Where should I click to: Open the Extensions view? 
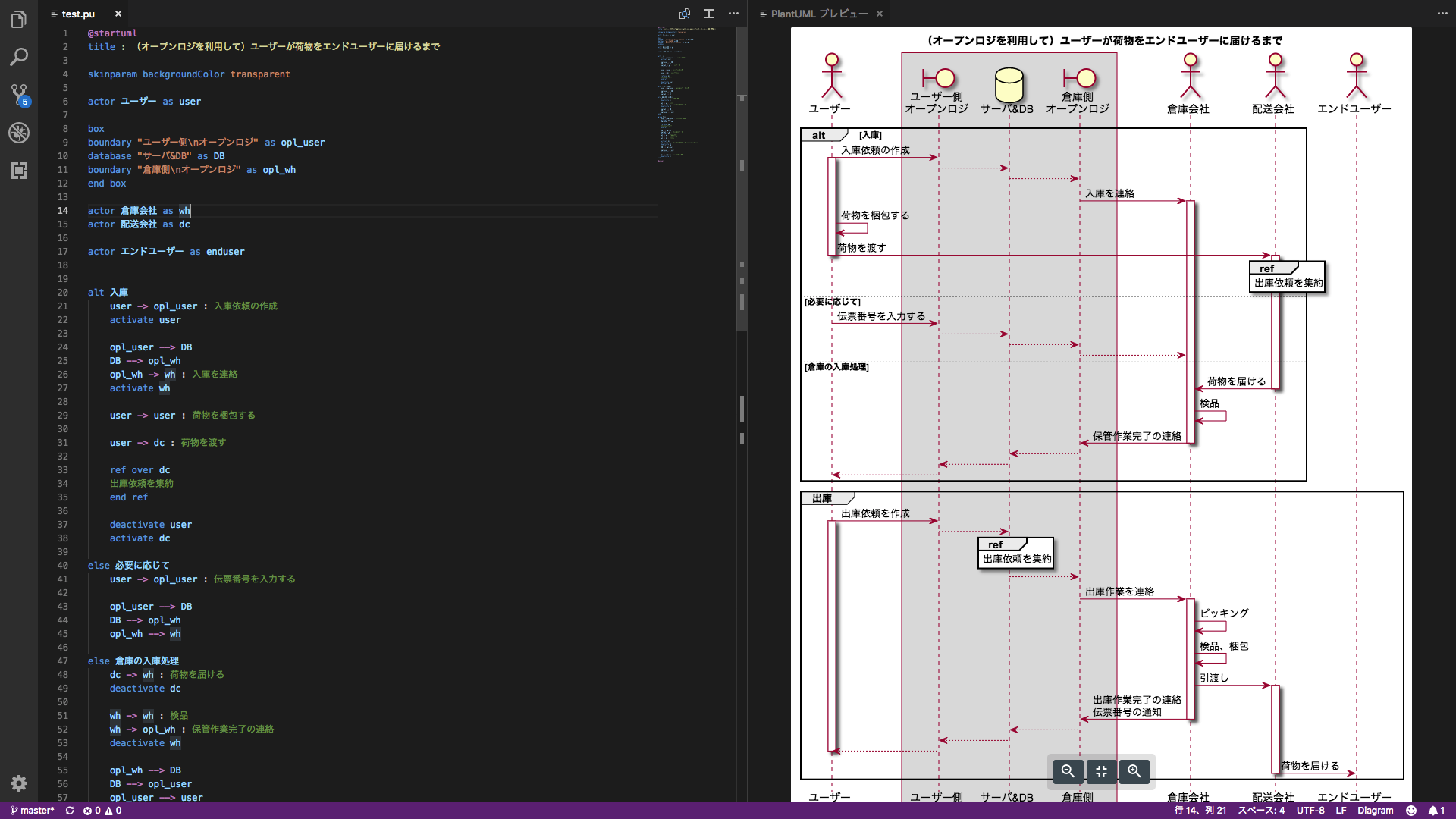click(x=19, y=171)
